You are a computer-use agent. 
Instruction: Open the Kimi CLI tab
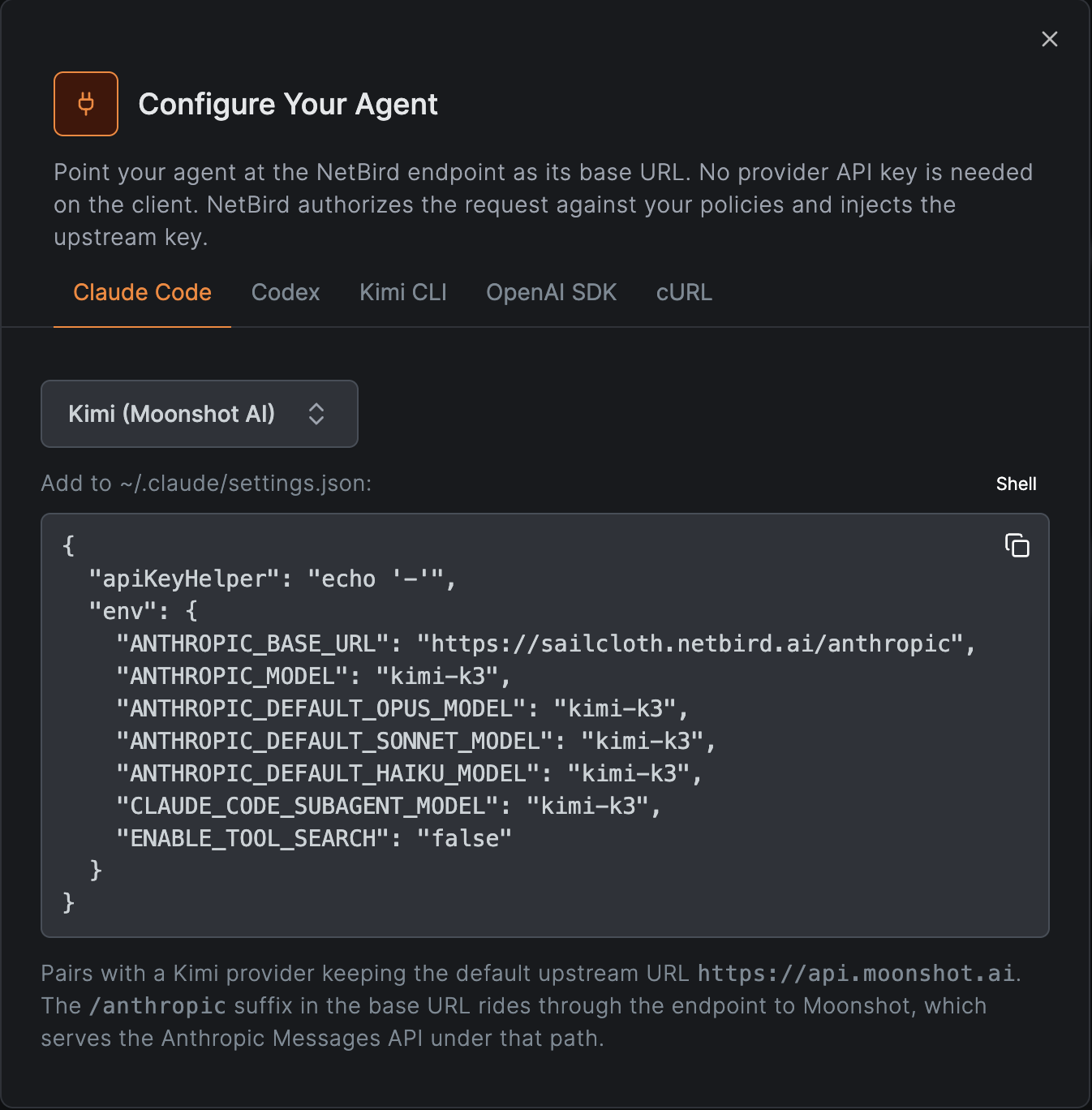coord(403,292)
